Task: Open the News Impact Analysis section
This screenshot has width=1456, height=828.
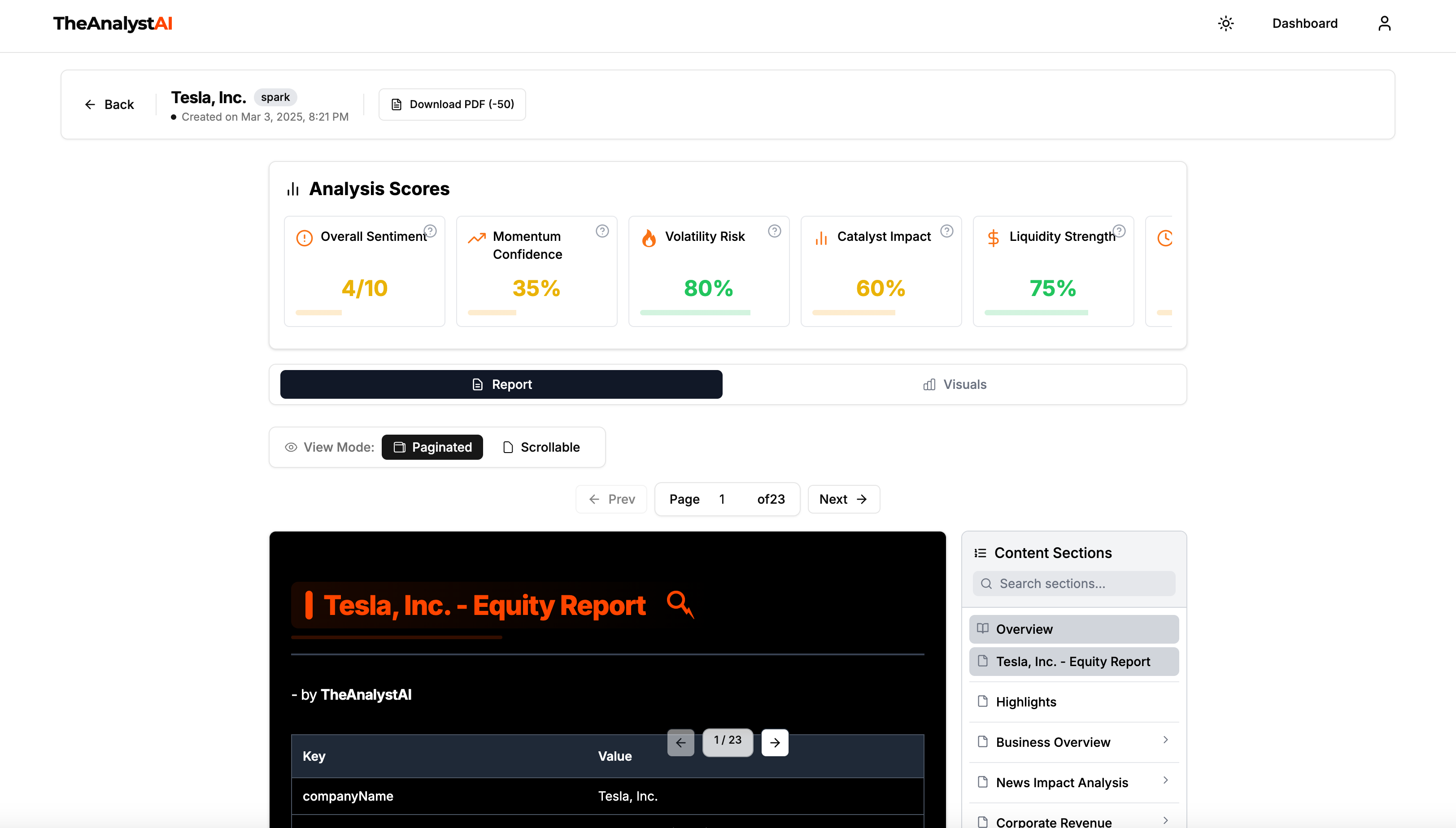Action: (x=1074, y=783)
